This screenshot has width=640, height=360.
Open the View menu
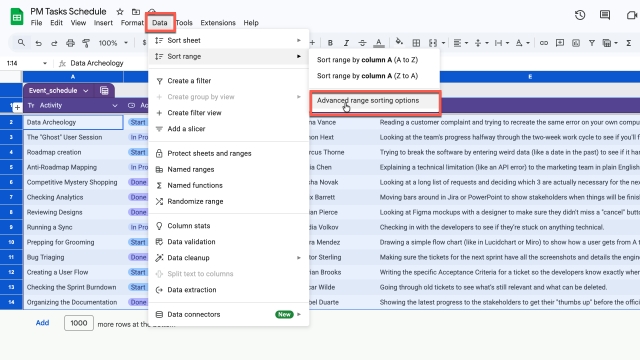tap(78, 23)
